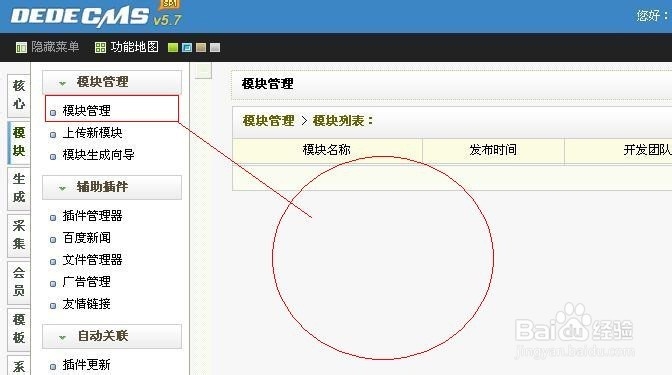Collapse the 辅助插件 menu section
Image resolution: width=672 pixels, height=375 pixels.
[112, 187]
